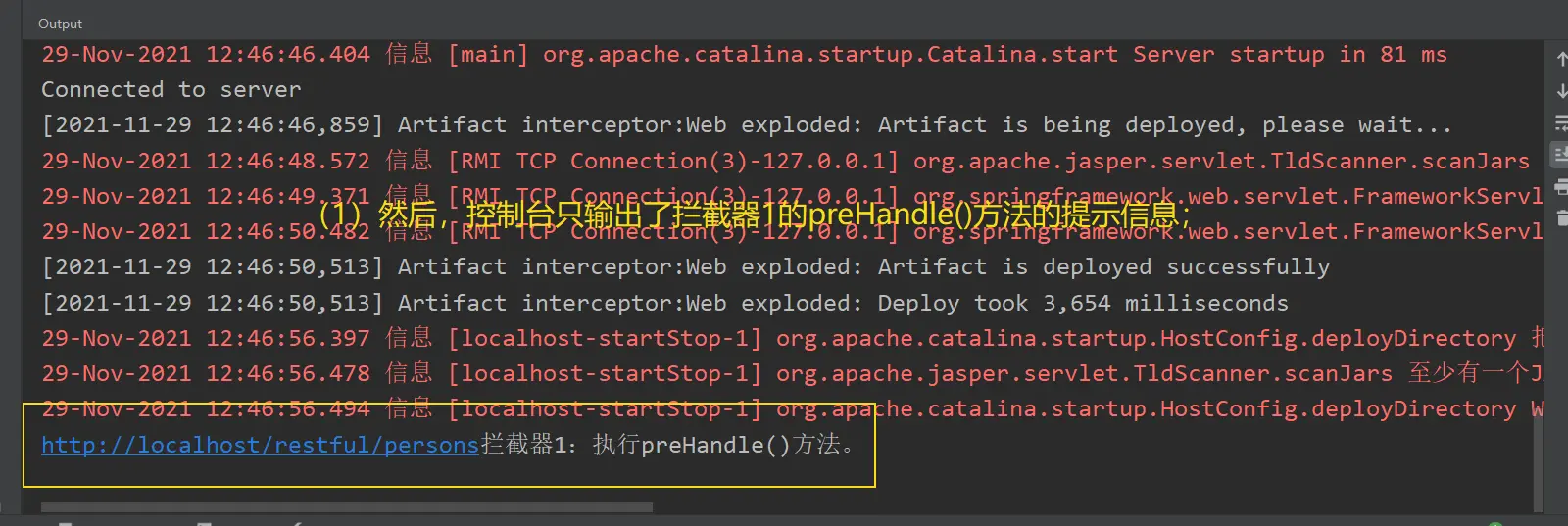Open the localhost/restful/persons link

(x=260, y=445)
